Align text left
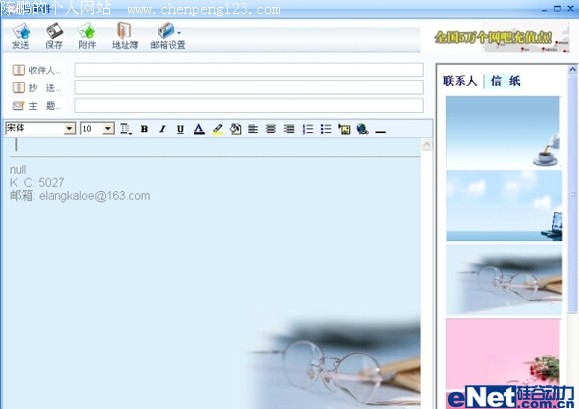 coord(253,129)
